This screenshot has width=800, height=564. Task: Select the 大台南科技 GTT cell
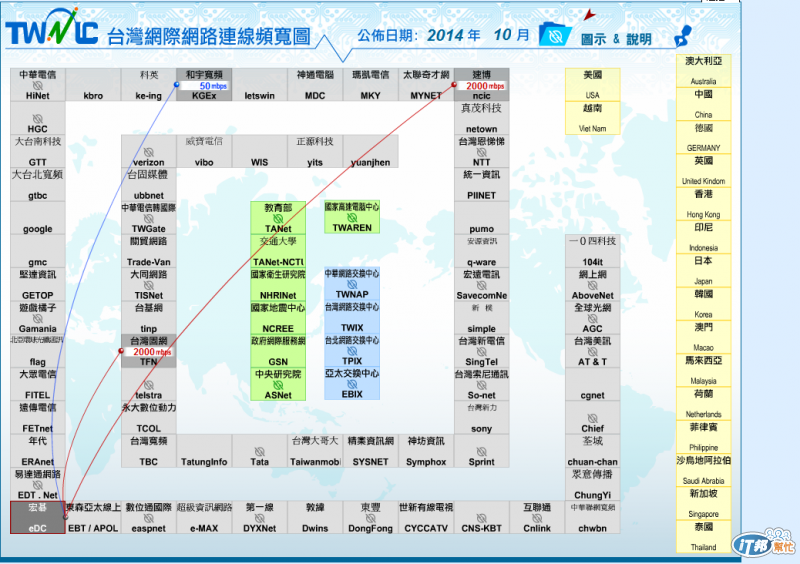[38, 151]
